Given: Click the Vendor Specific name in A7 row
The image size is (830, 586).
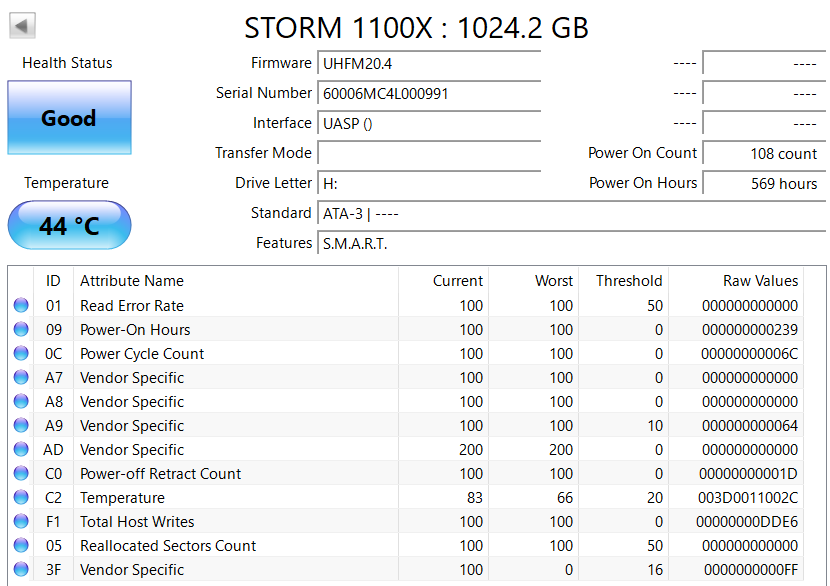Looking at the screenshot, I should coord(132,377).
